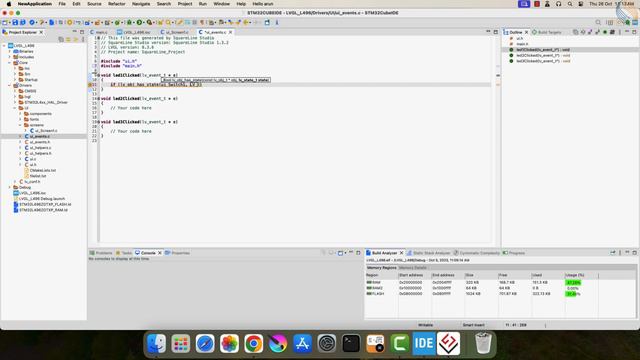Viewport: 640px width, 360px height.
Task: Open Finder from the Dock
Action: click(x=157, y=343)
